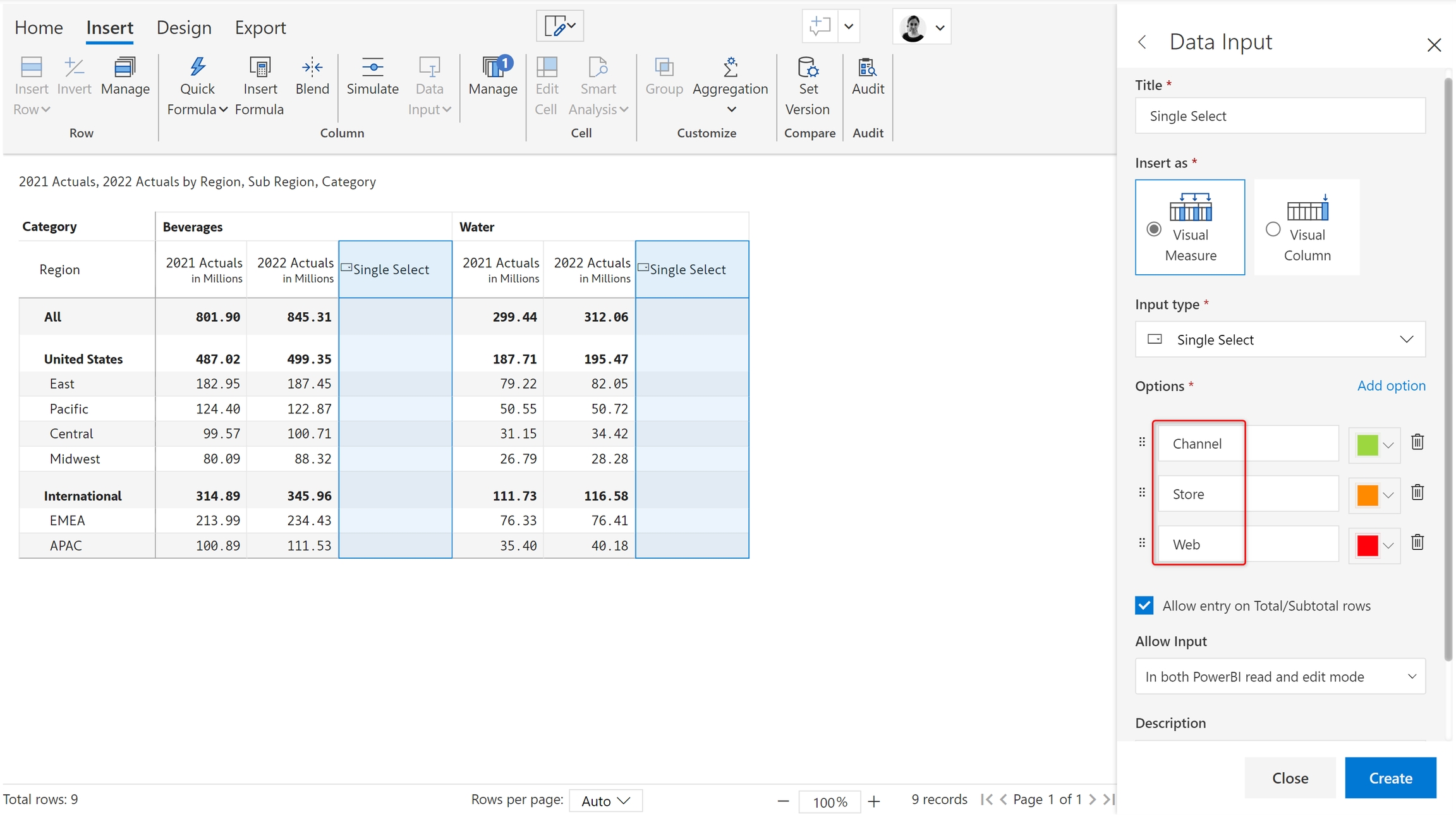Click the Audit icon in ribbon

tap(867, 67)
